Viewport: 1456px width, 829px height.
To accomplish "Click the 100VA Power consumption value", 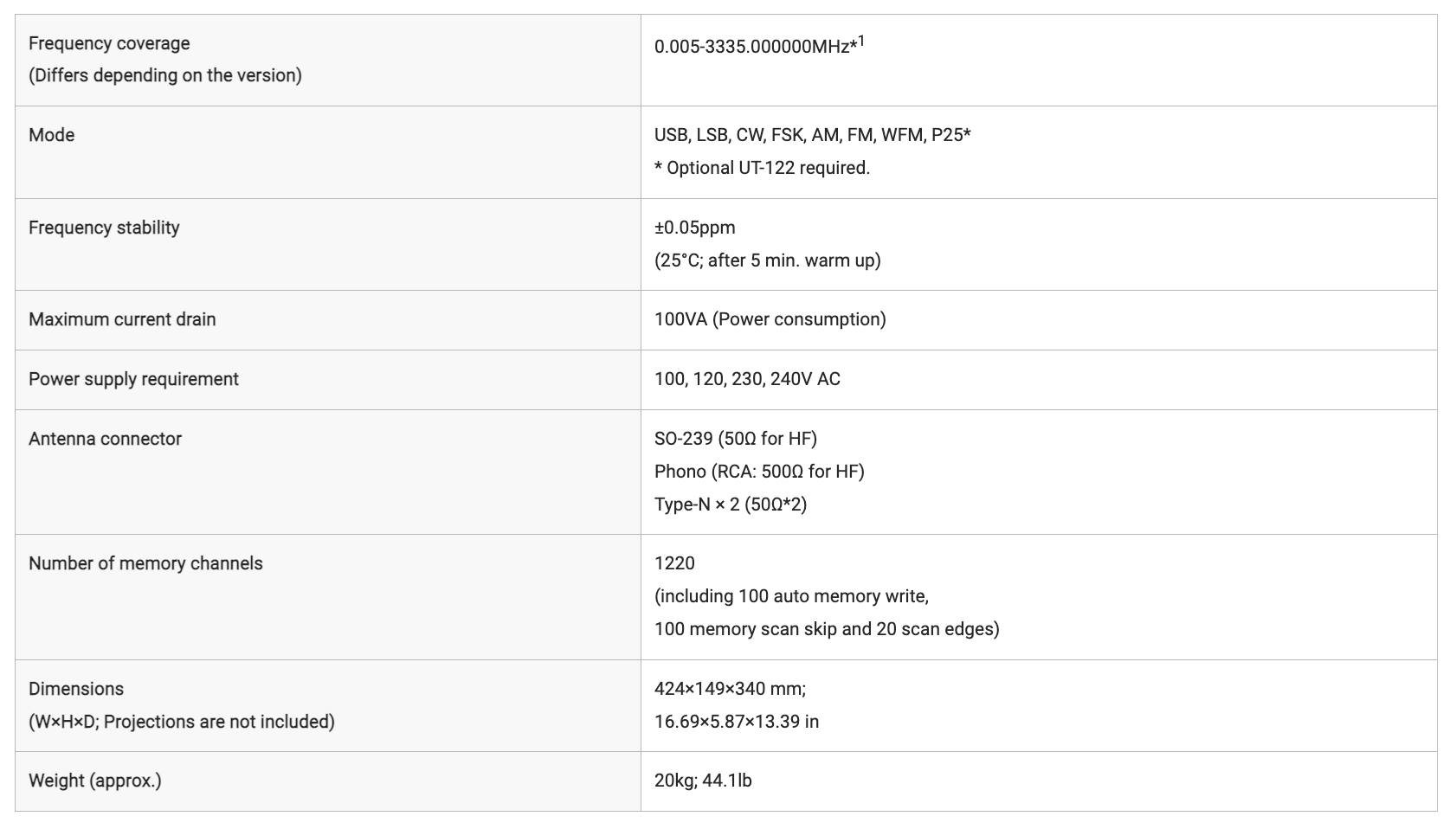I will (770, 319).
